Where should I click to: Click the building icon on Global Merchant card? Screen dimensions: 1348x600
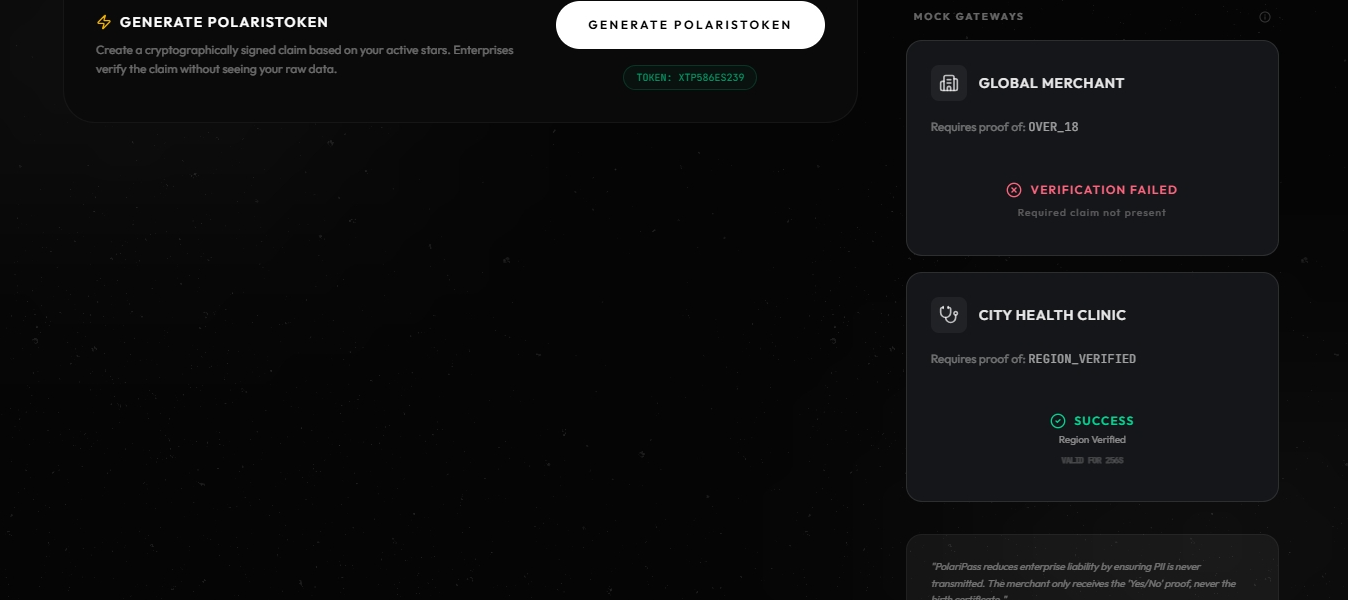point(949,83)
